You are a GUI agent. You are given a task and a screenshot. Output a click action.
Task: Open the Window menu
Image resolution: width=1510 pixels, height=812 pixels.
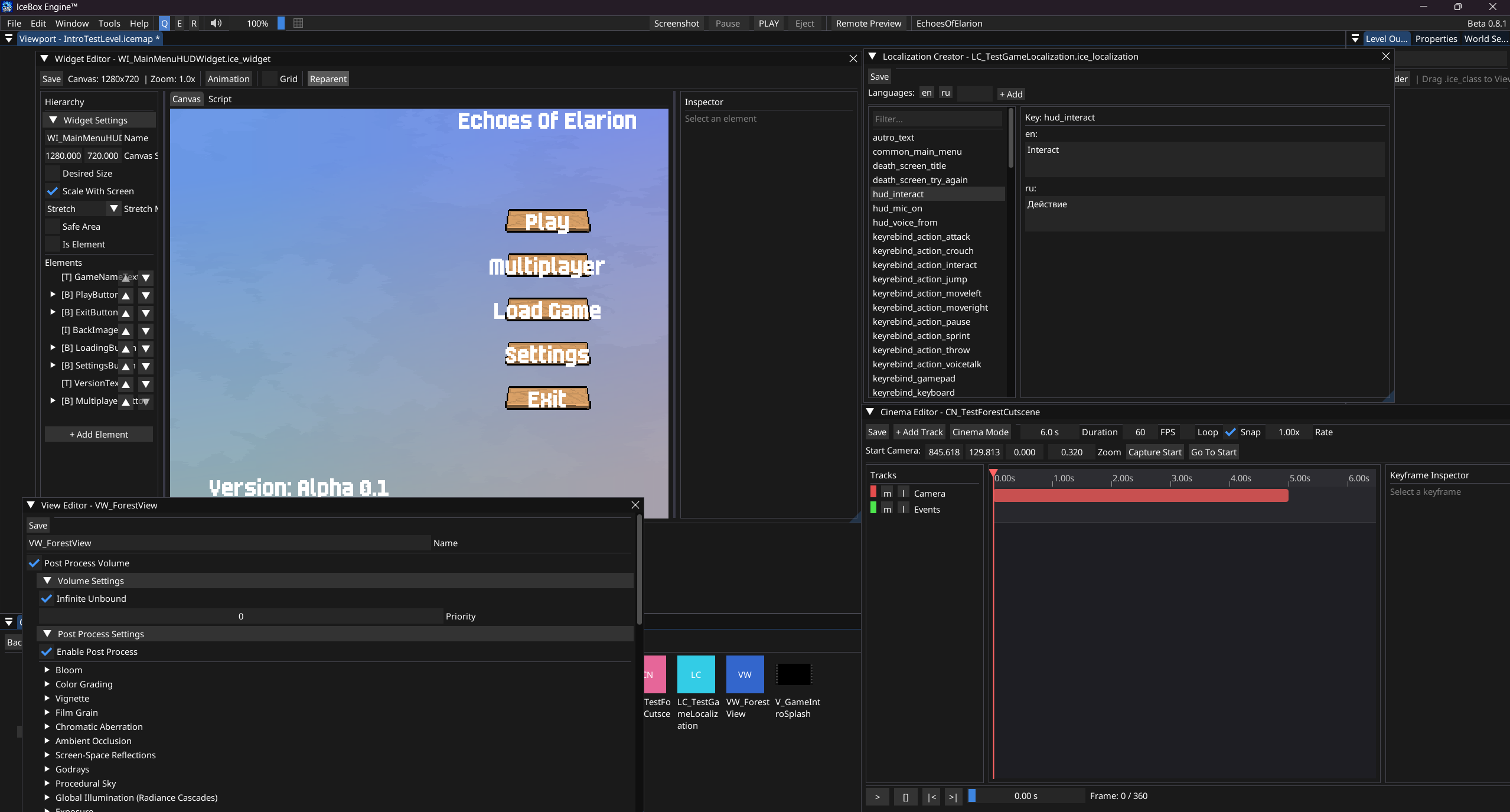point(72,23)
